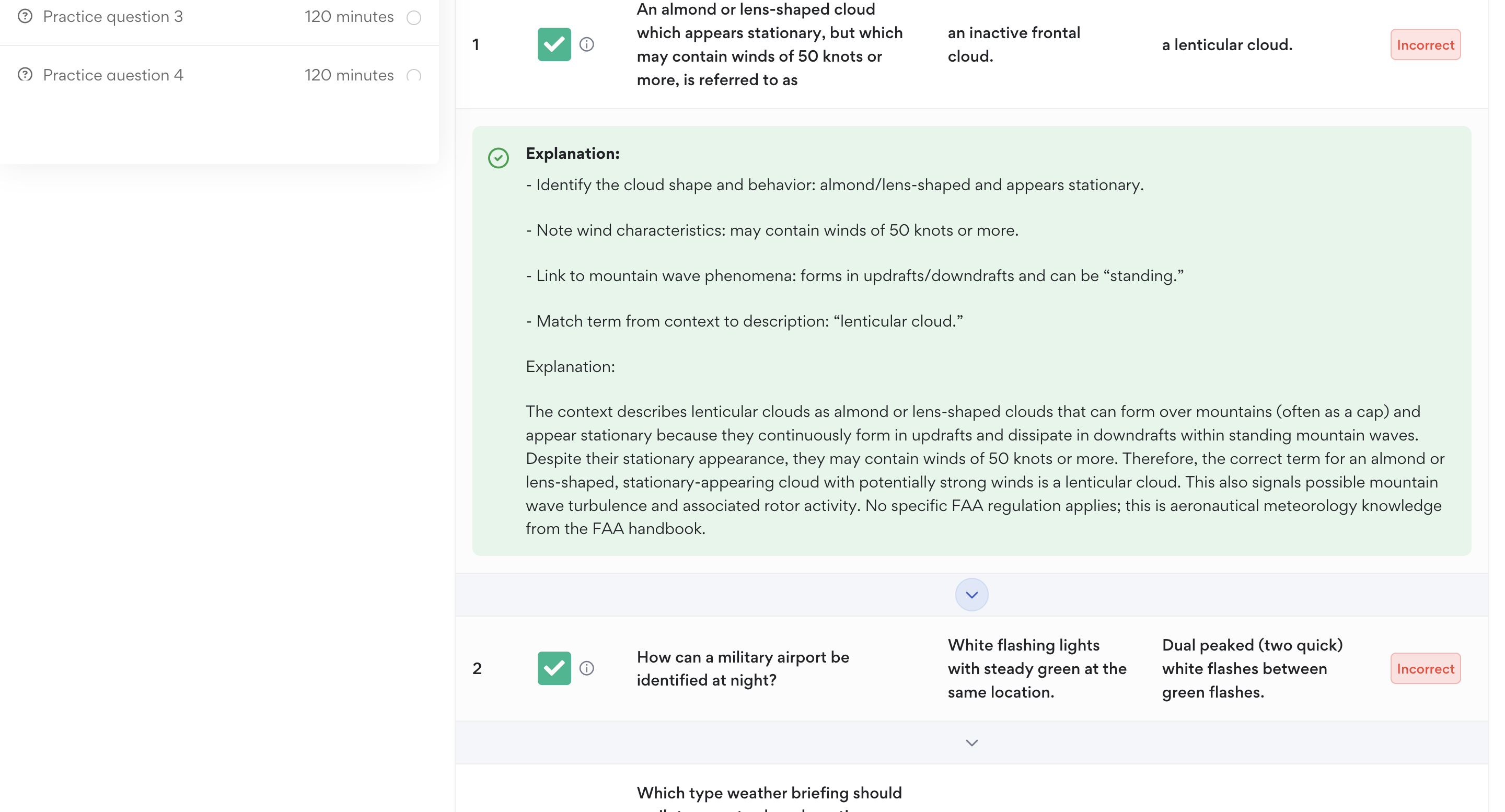
Task: Click the 'an inactive frontal cloud.' answer
Action: pyautogui.click(x=1014, y=45)
